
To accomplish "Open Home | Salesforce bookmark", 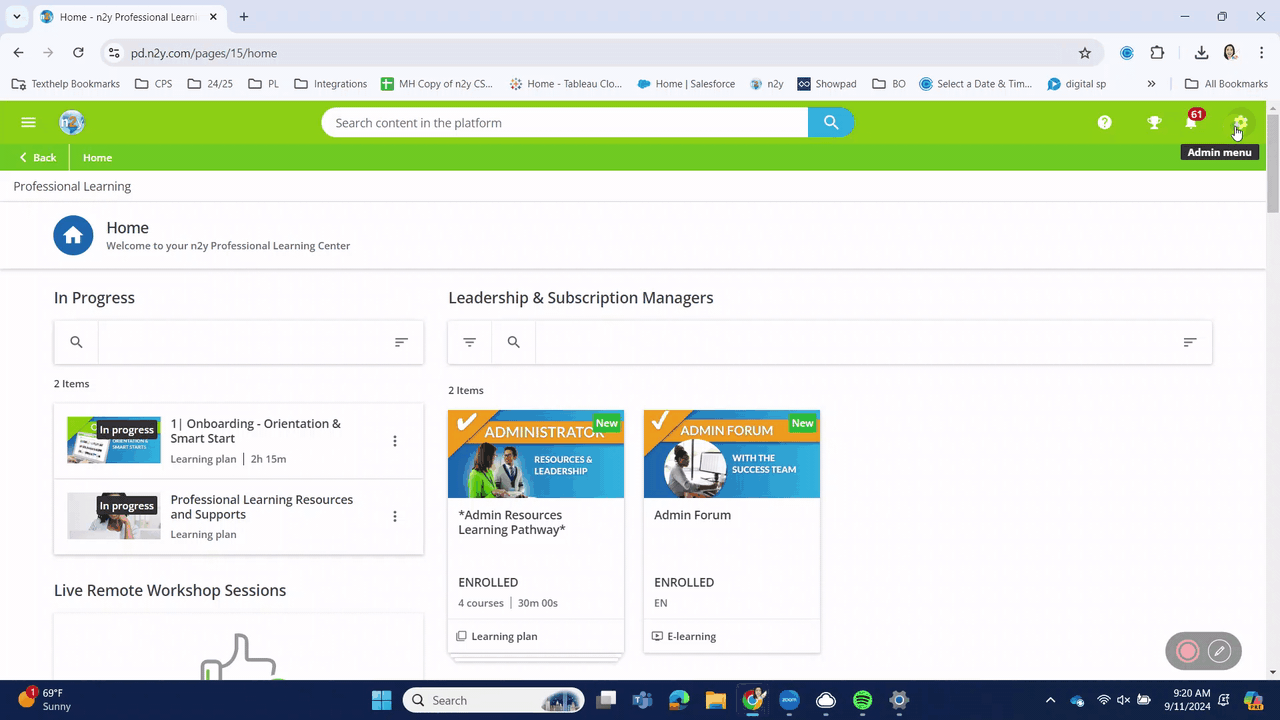I will pos(686,84).
